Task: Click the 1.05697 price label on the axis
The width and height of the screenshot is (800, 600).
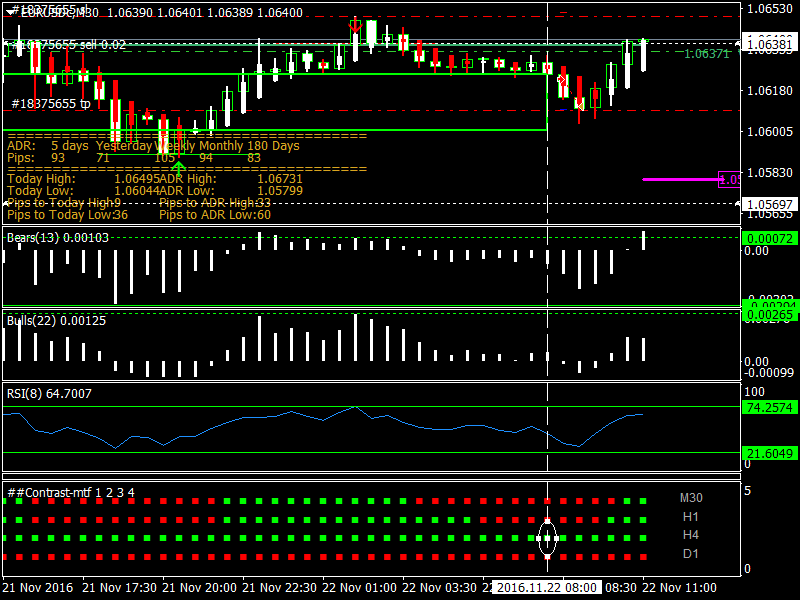Action: [769, 205]
